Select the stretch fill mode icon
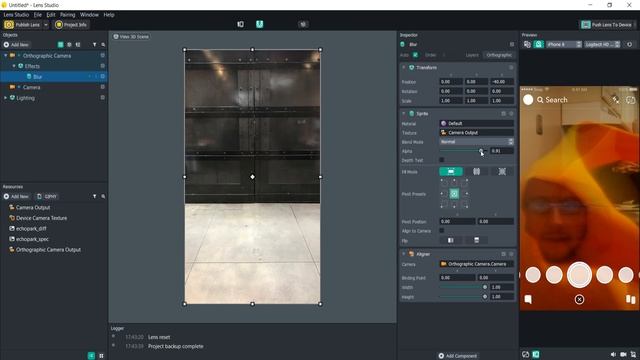This screenshot has height=360, width=640. click(451, 171)
